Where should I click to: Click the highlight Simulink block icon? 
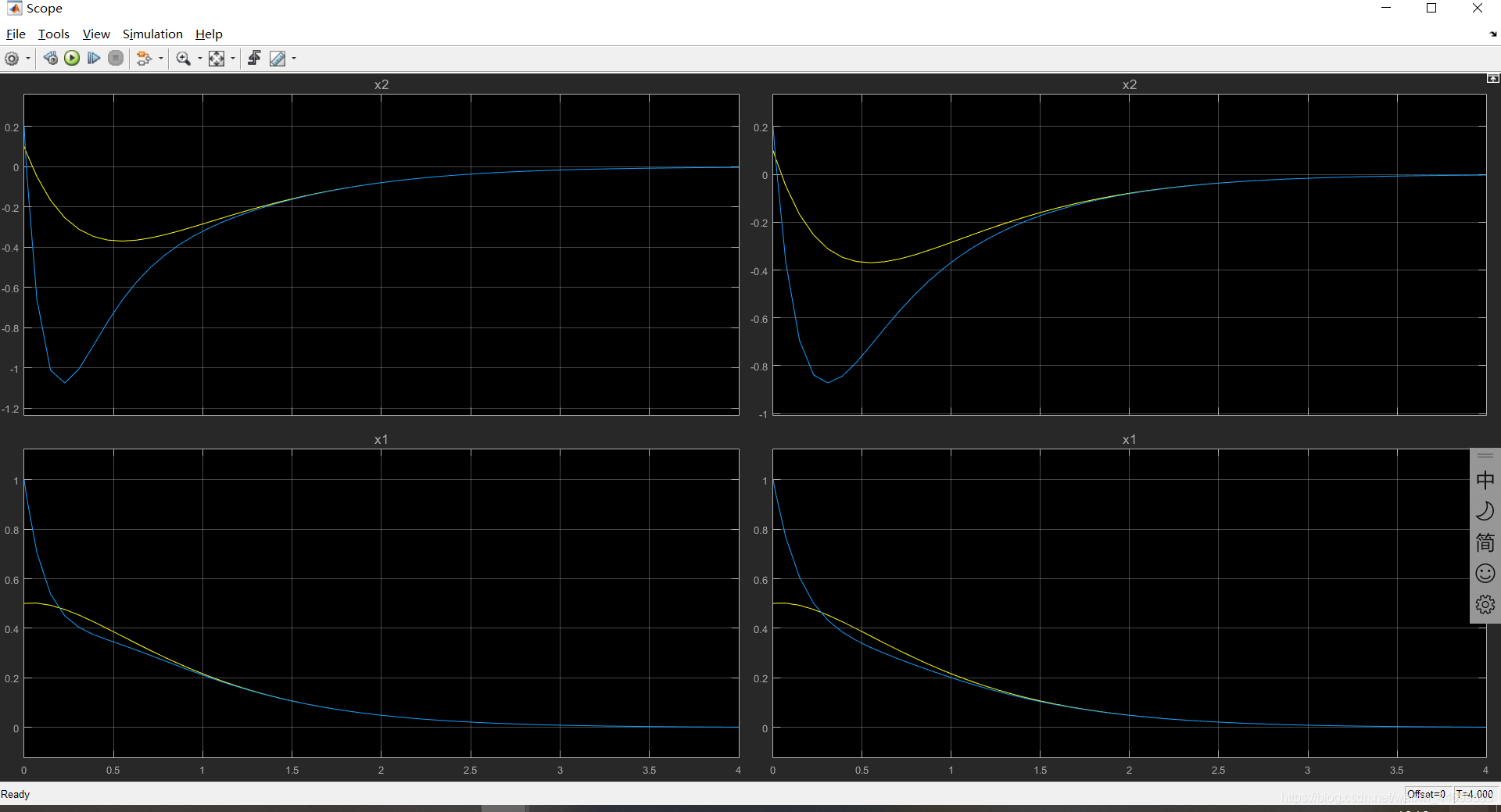click(144, 59)
